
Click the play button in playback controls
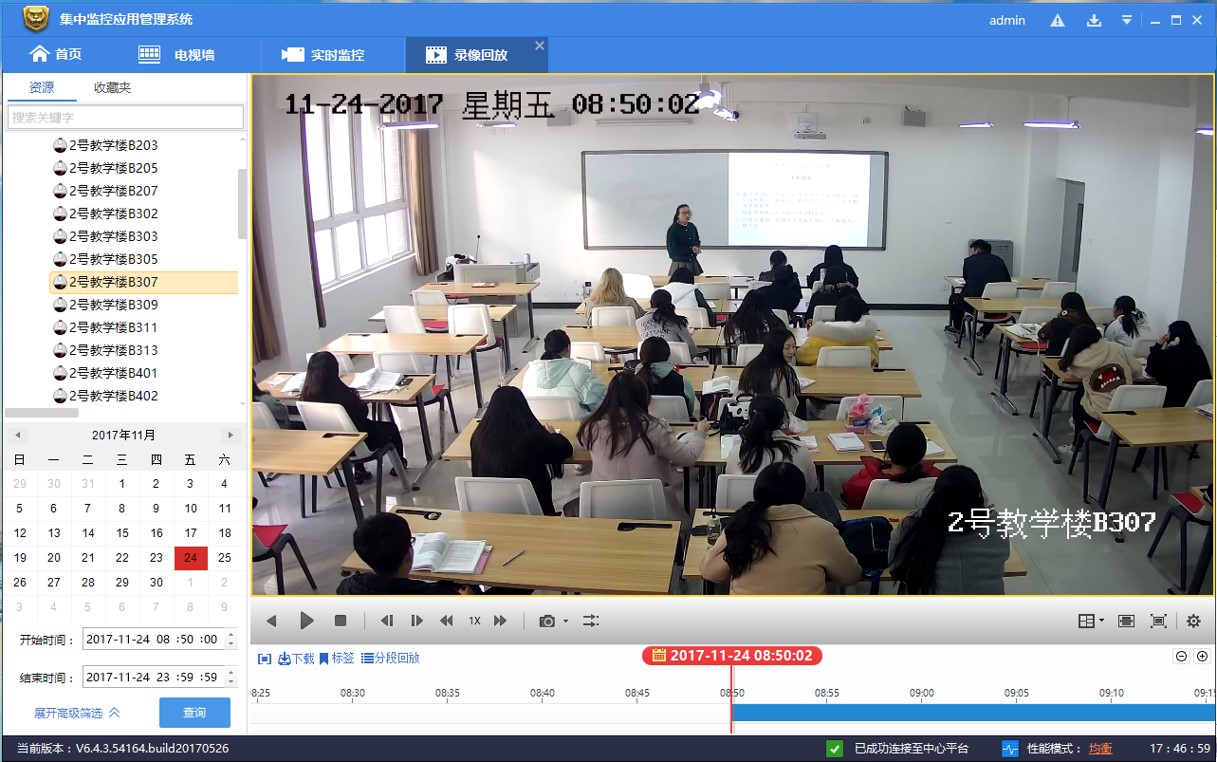307,621
